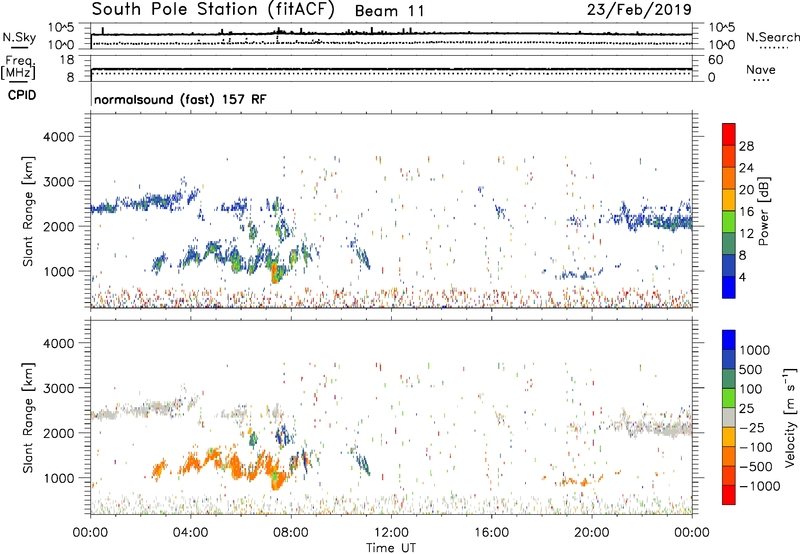Click the "N.Sky" legend label

pyautogui.click(x=19, y=37)
